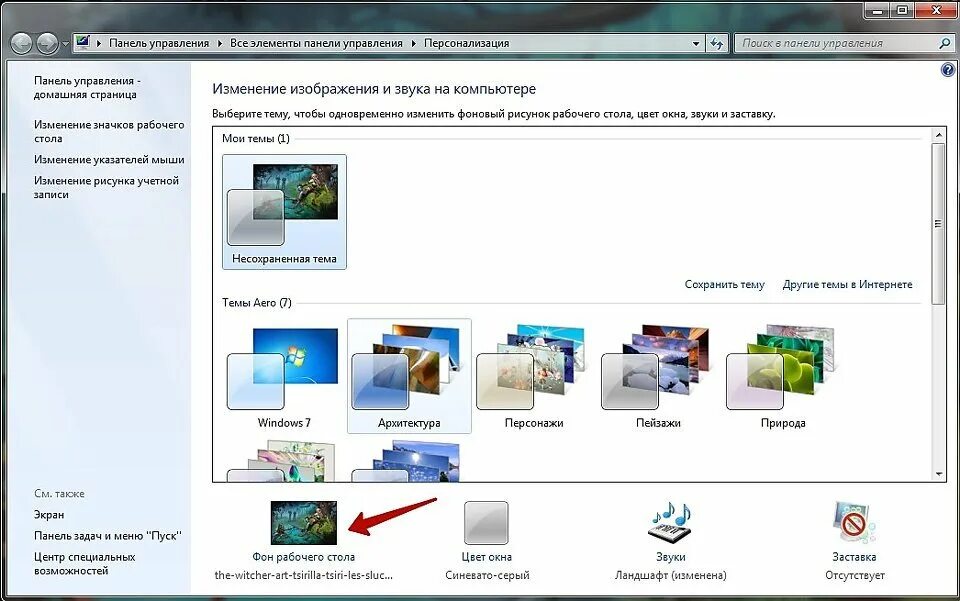
Task: Select the Природа theme
Action: (783, 376)
